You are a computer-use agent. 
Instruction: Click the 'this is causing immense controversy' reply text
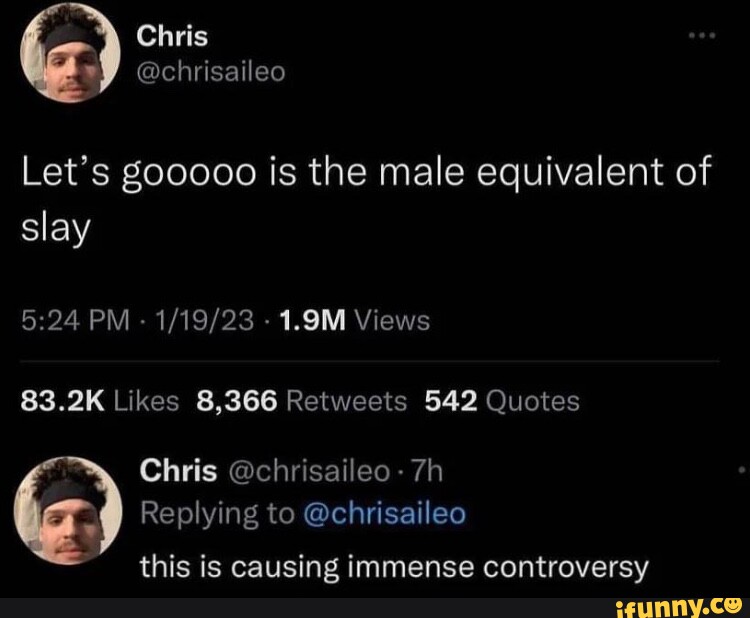pos(394,568)
